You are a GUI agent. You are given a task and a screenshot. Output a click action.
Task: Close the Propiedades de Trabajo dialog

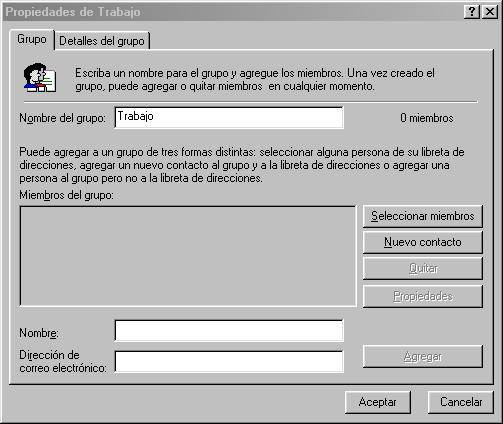[x=490, y=12]
